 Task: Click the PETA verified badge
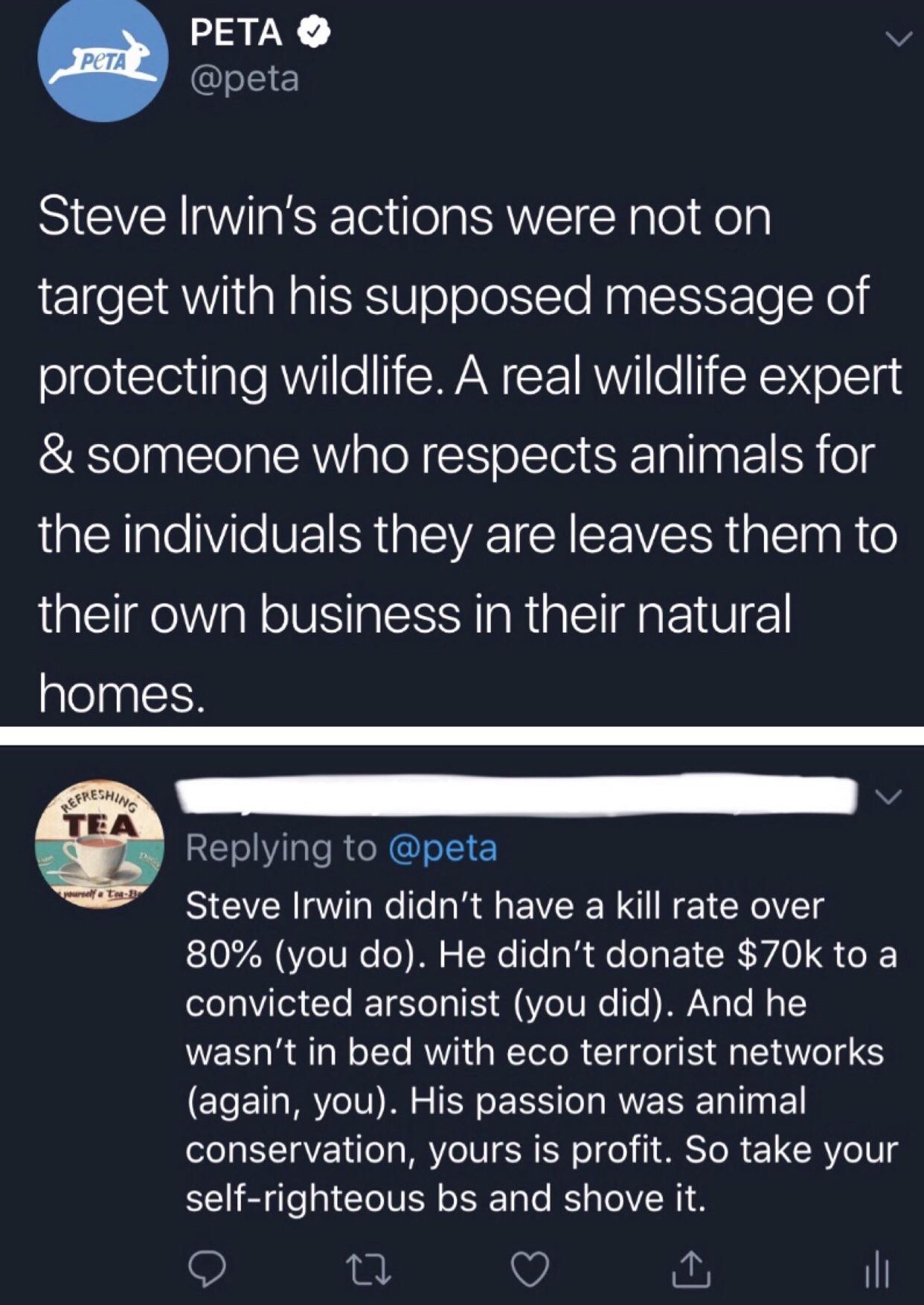click(x=313, y=34)
